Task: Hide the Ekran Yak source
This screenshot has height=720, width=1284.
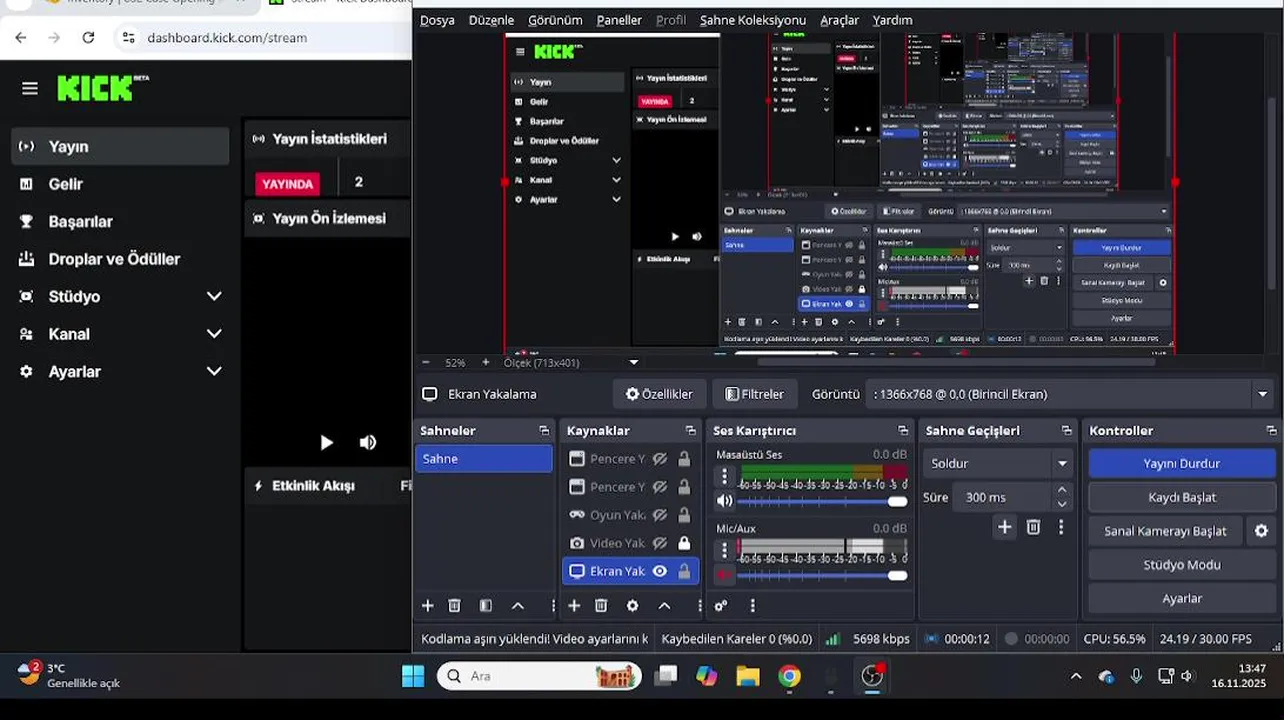Action: click(x=660, y=571)
